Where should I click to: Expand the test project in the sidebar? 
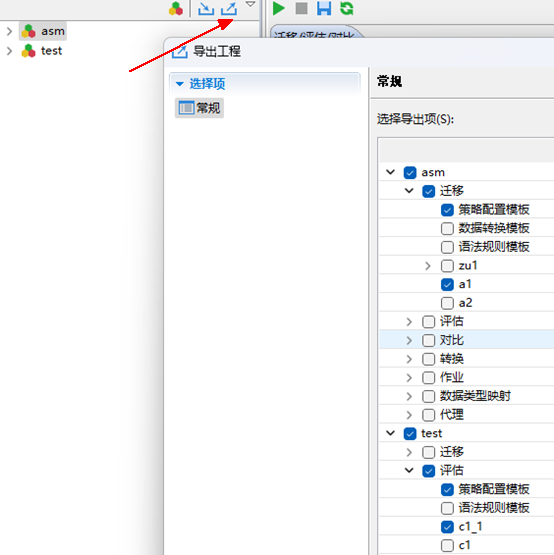(x=10, y=51)
